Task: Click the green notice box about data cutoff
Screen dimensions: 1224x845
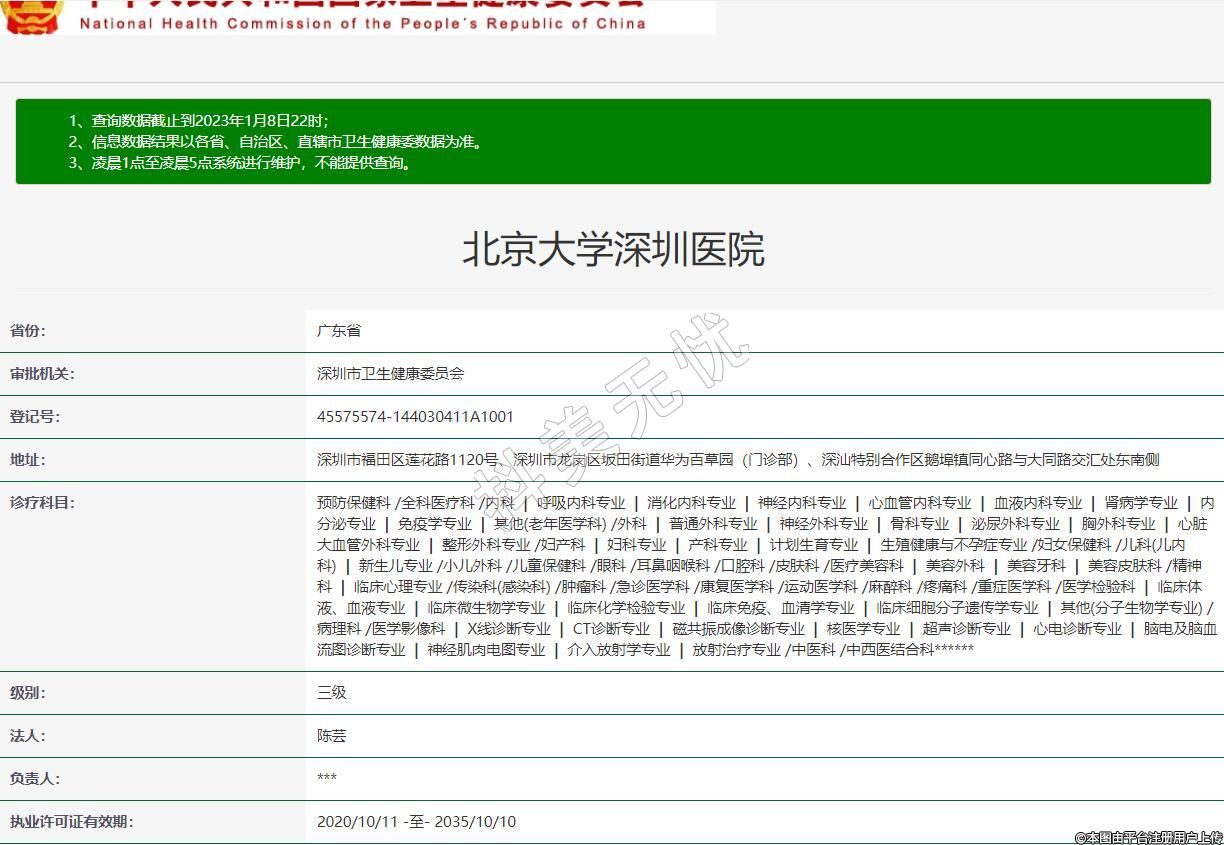Action: [x=612, y=141]
